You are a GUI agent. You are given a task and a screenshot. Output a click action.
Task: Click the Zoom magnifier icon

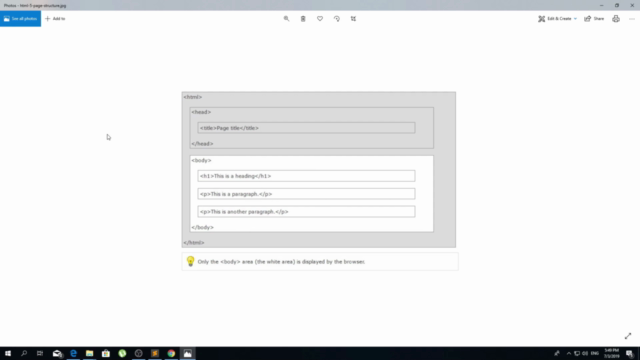(x=287, y=19)
